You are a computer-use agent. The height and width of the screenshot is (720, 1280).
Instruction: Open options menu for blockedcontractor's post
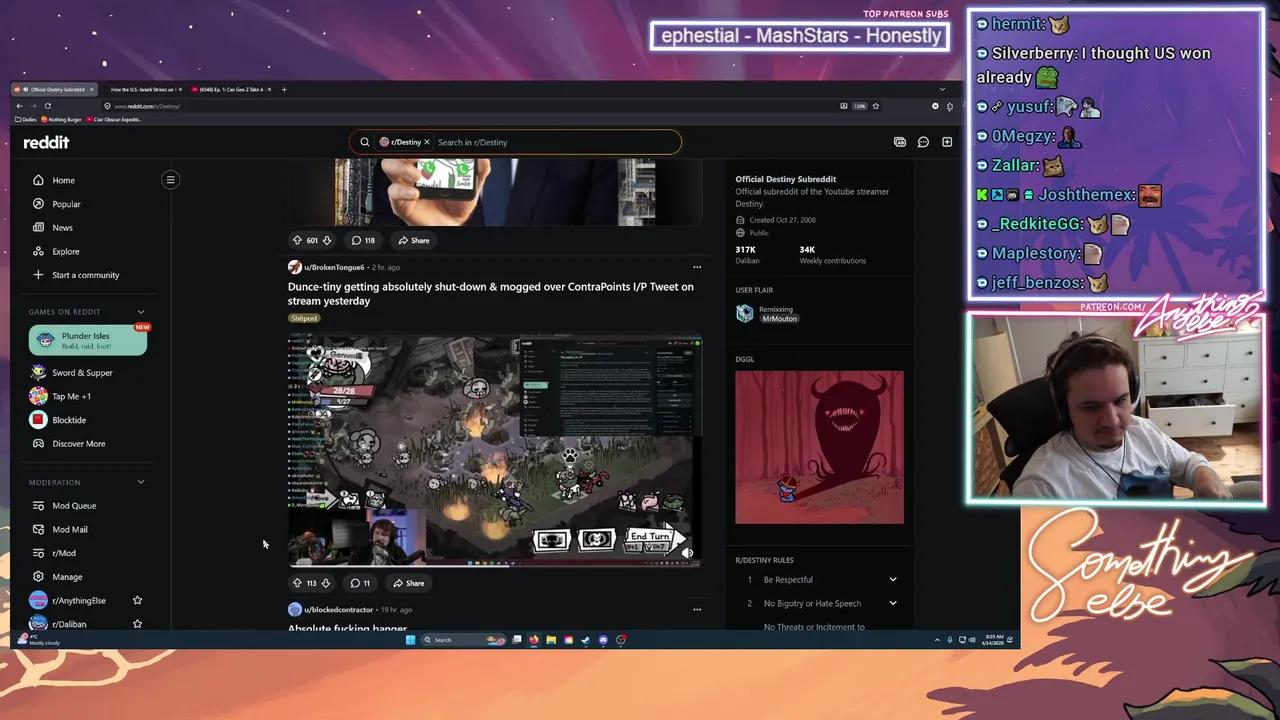[697, 609]
